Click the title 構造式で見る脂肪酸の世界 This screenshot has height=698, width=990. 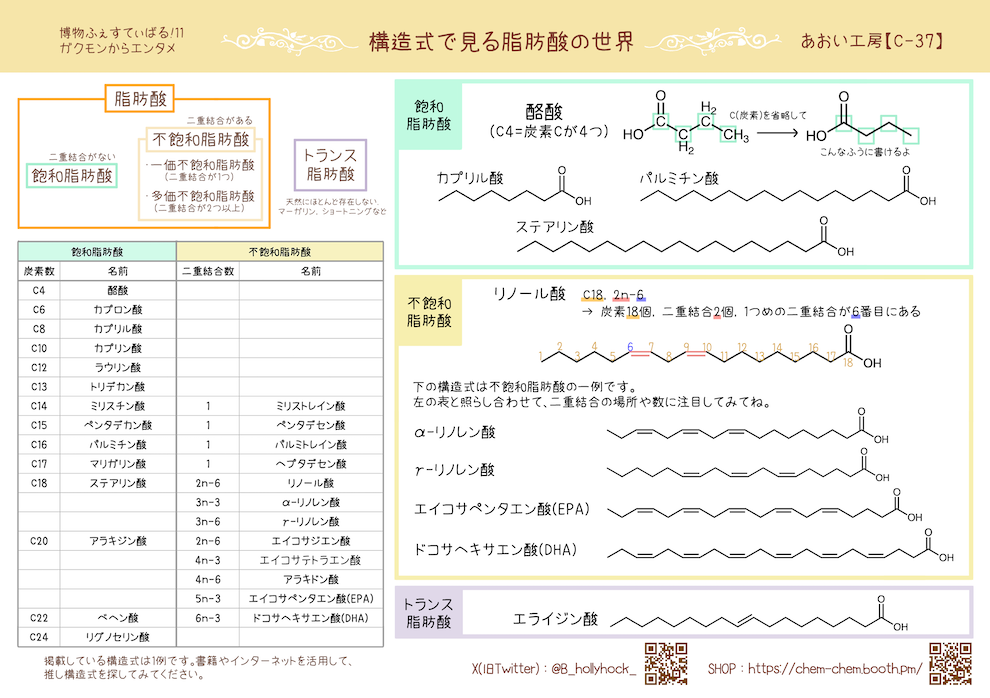(x=501, y=42)
